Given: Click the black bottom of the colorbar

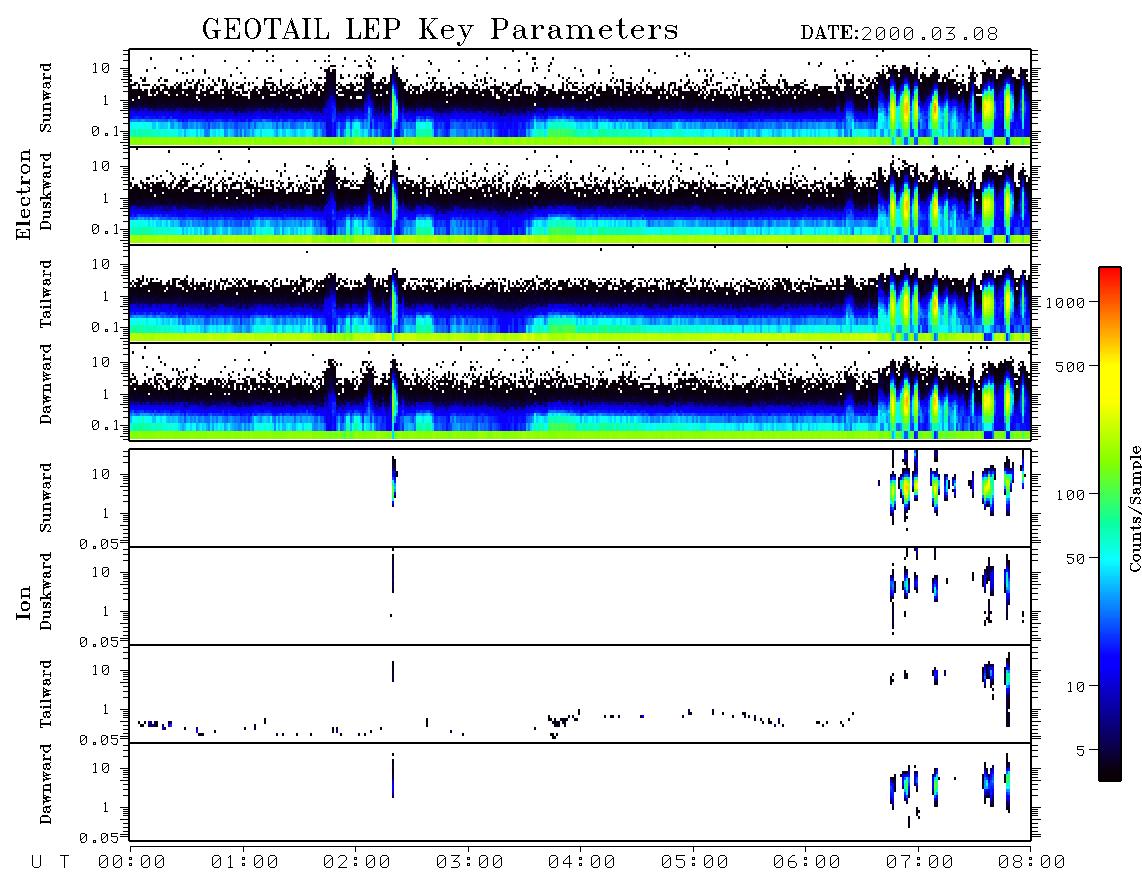Looking at the screenshot, I should 1110,771.
